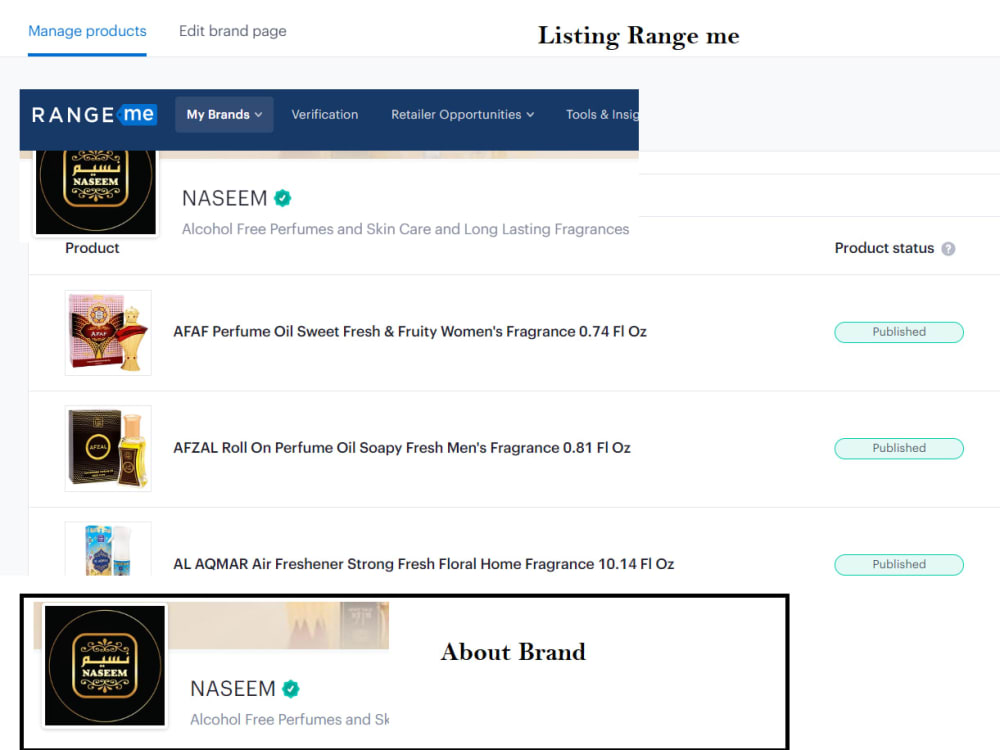This screenshot has height=750, width=1000.
Task: Open AFAF Perfume Oil Sweet Fresh product link
Action: 410,332
